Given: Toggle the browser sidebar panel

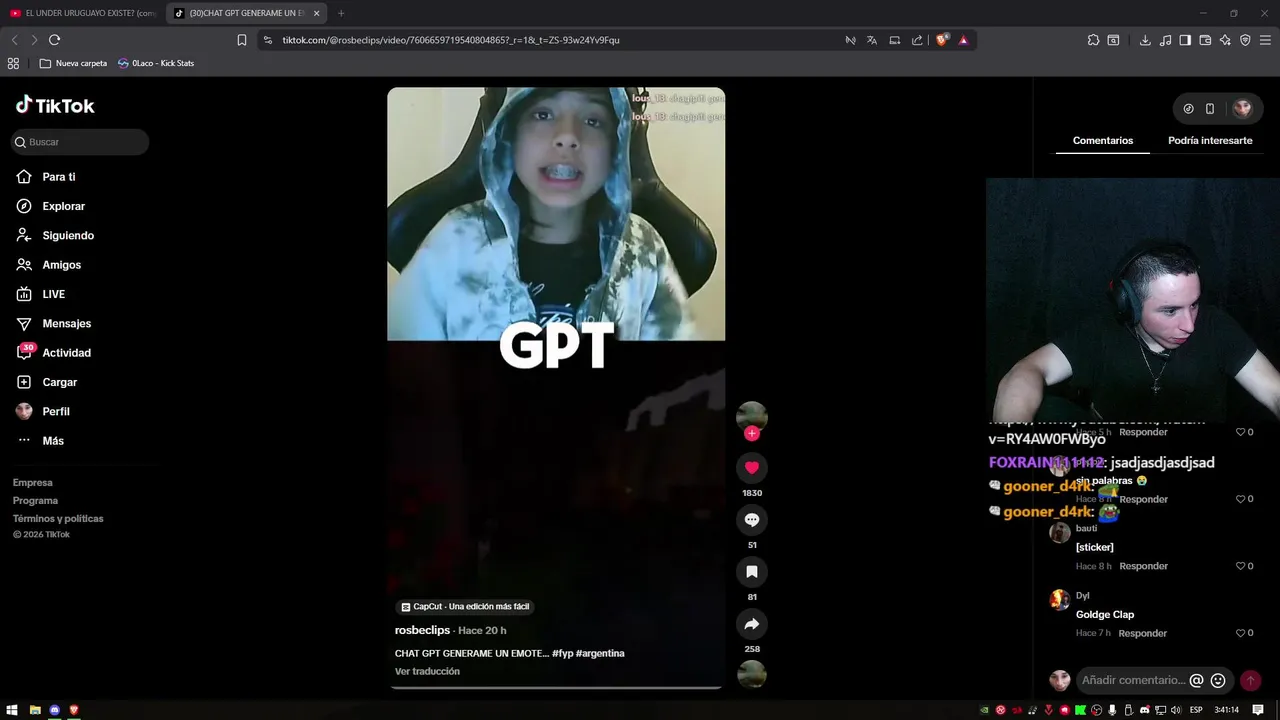Looking at the screenshot, I should coord(1185,40).
